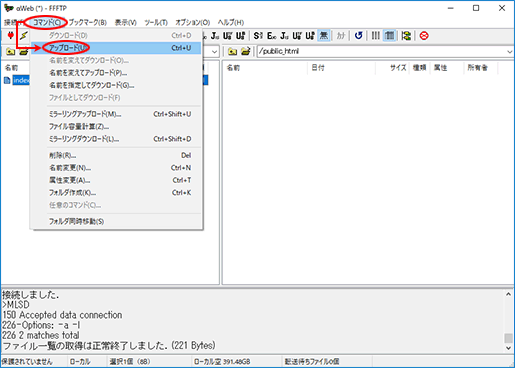Viewport: 515px width, 368px height.
Task: Choose アップロード(U) from the menu
Action: [116, 48]
